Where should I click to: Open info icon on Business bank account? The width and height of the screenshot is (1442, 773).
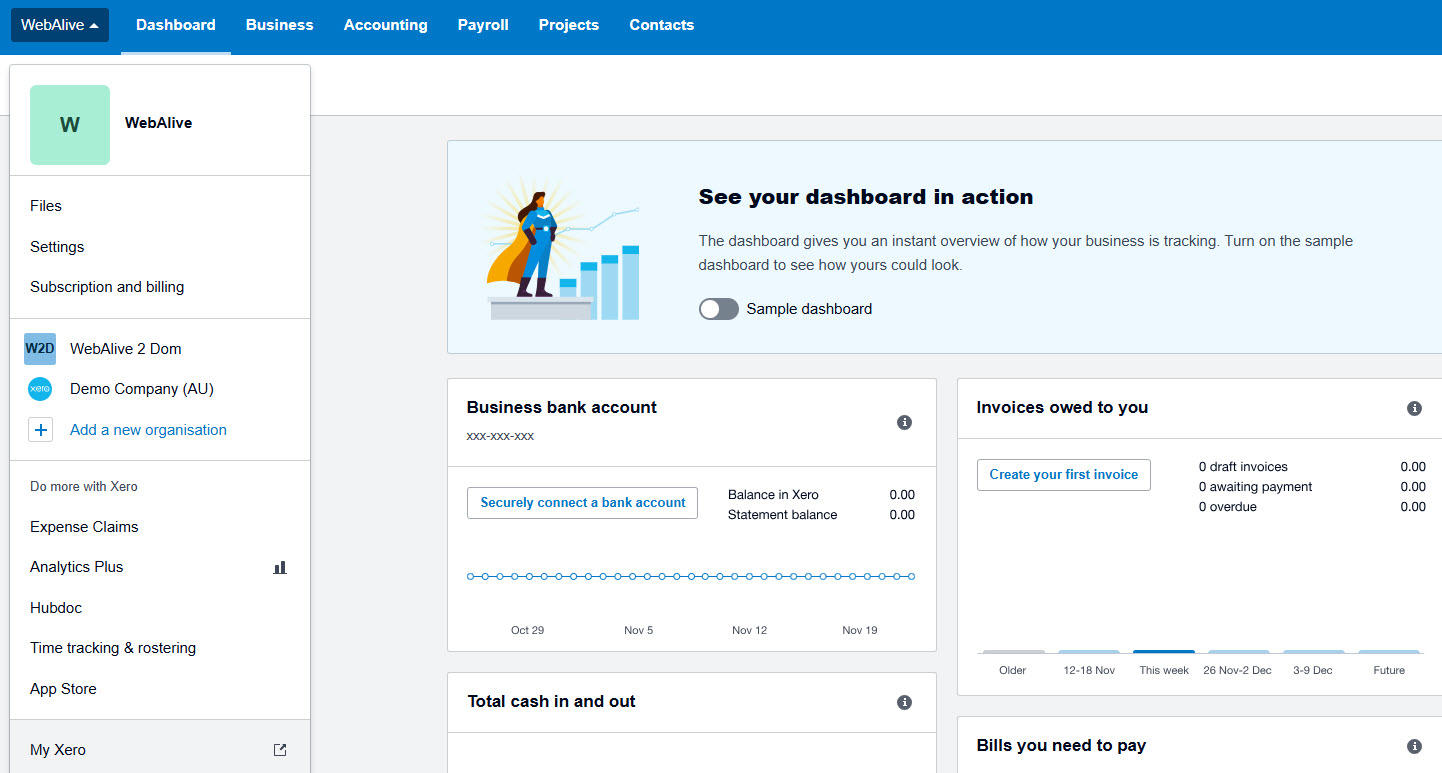[x=904, y=423]
